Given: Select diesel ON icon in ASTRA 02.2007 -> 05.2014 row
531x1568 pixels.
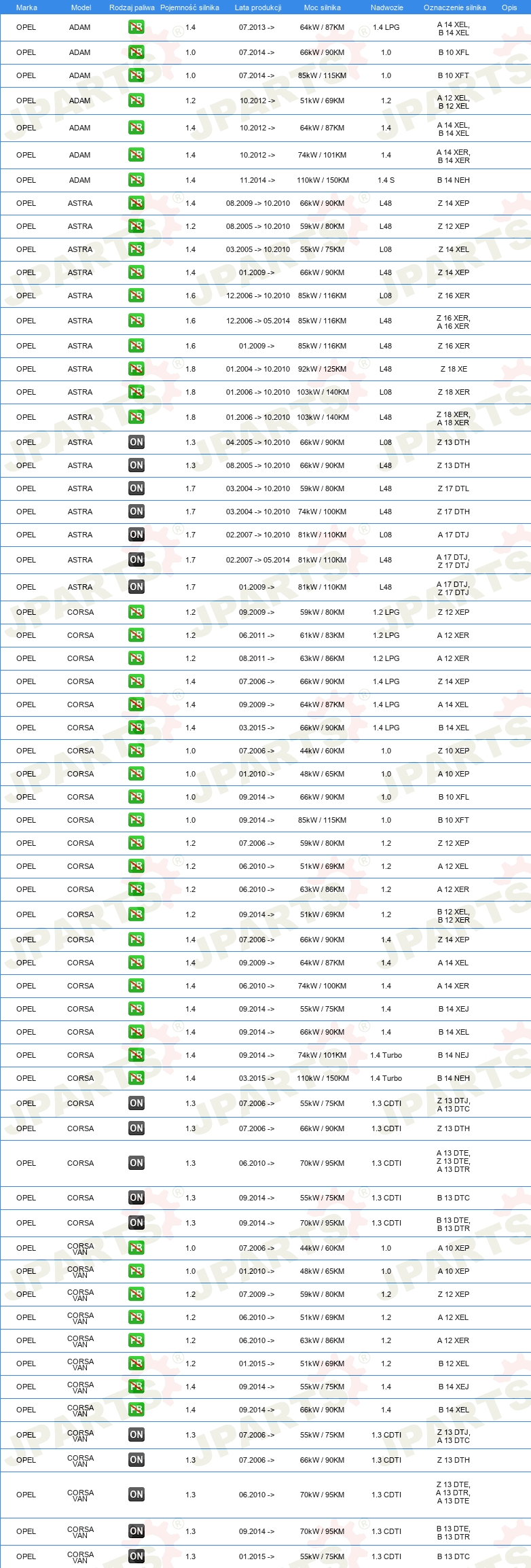Looking at the screenshot, I should tap(136, 560).
